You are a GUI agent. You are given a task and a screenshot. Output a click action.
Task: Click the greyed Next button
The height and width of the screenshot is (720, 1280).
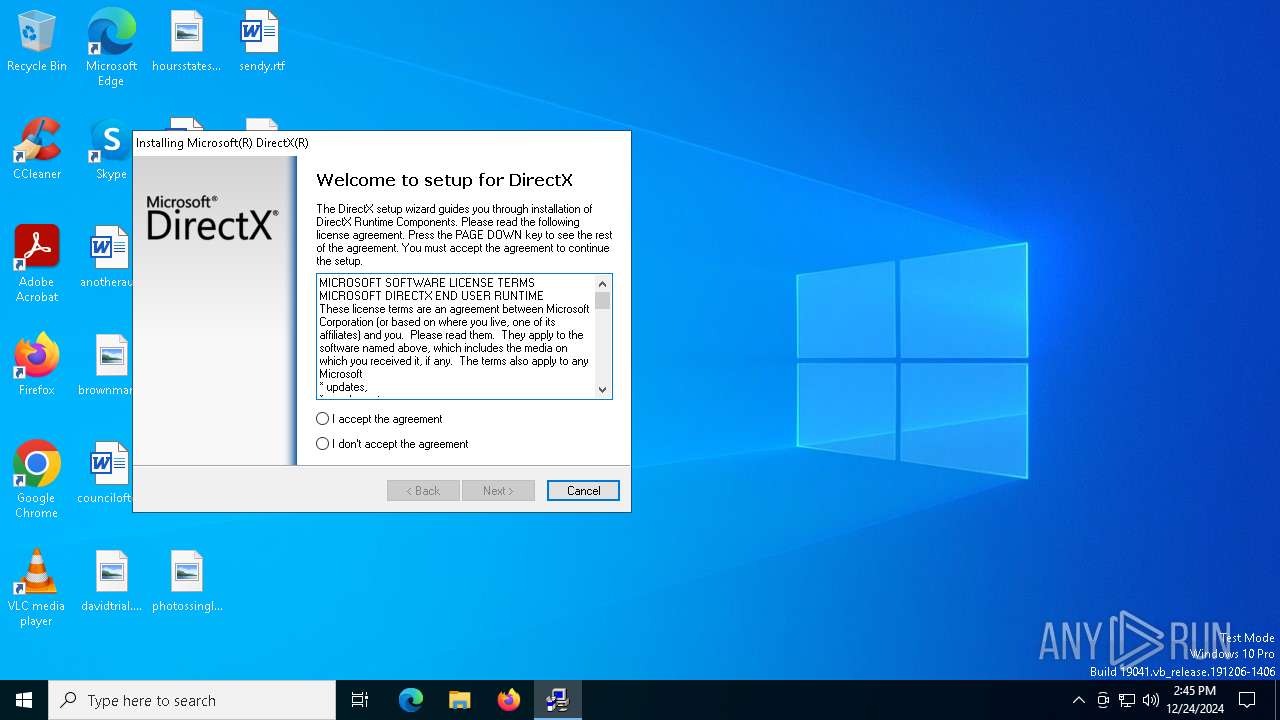(x=498, y=491)
